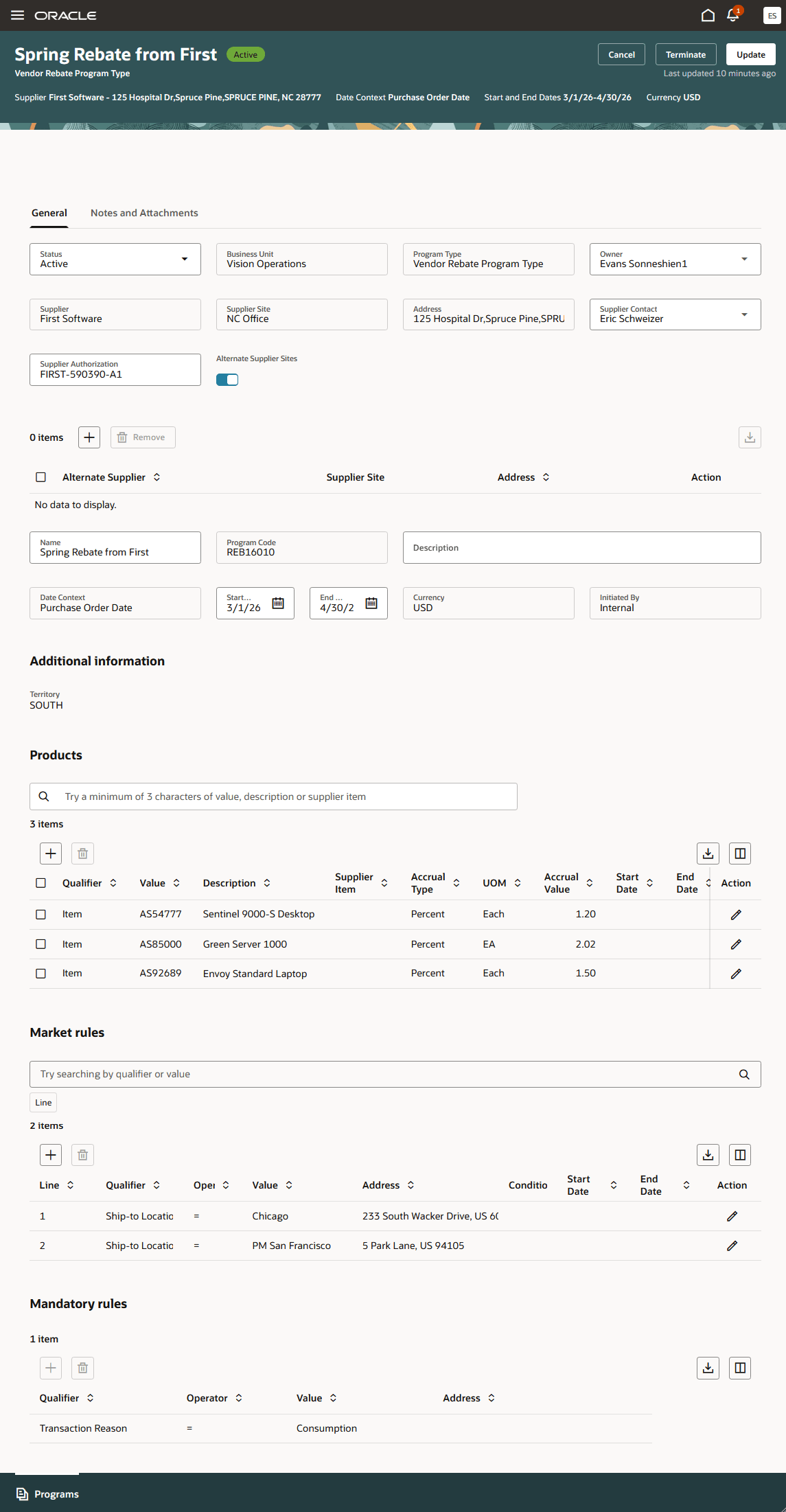Check the Sentinel 9000-S Desktop row checkbox
This screenshot has width=786, height=1512.
pyautogui.click(x=41, y=915)
